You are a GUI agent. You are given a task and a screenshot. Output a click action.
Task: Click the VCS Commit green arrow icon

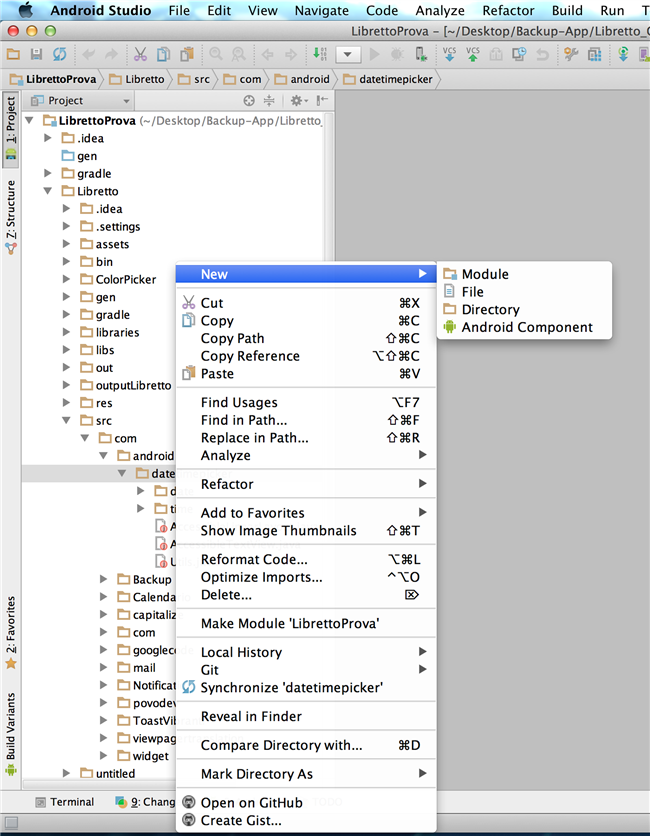coord(472,54)
